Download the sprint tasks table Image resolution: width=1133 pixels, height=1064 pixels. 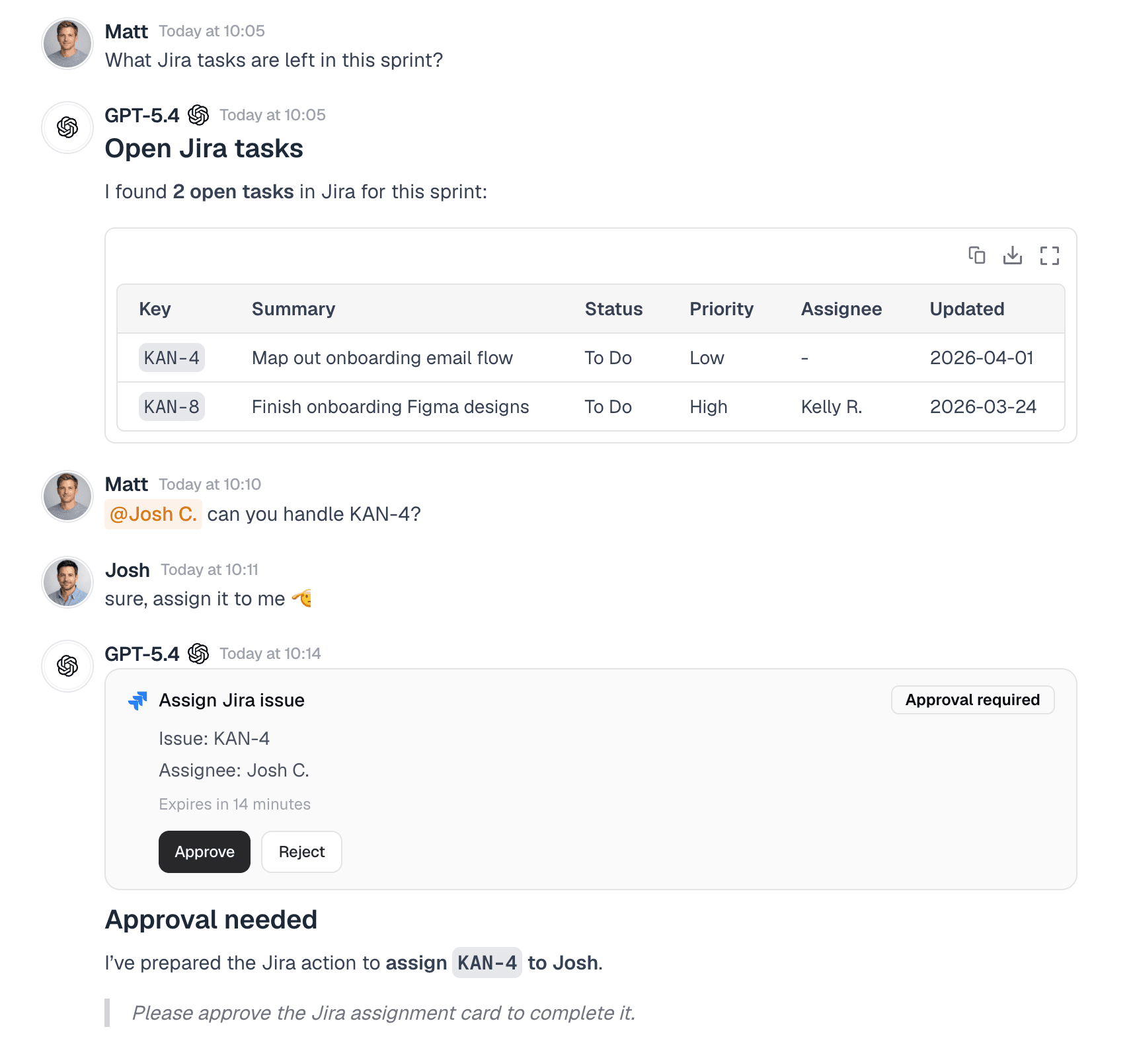1013,256
